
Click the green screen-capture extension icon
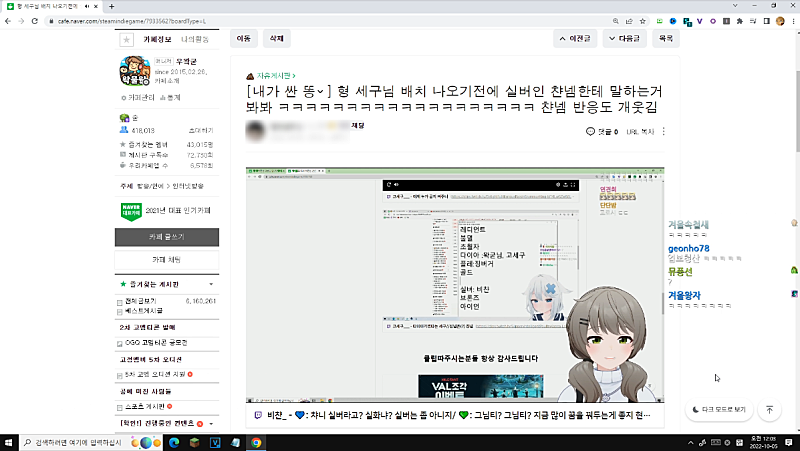tap(660, 21)
